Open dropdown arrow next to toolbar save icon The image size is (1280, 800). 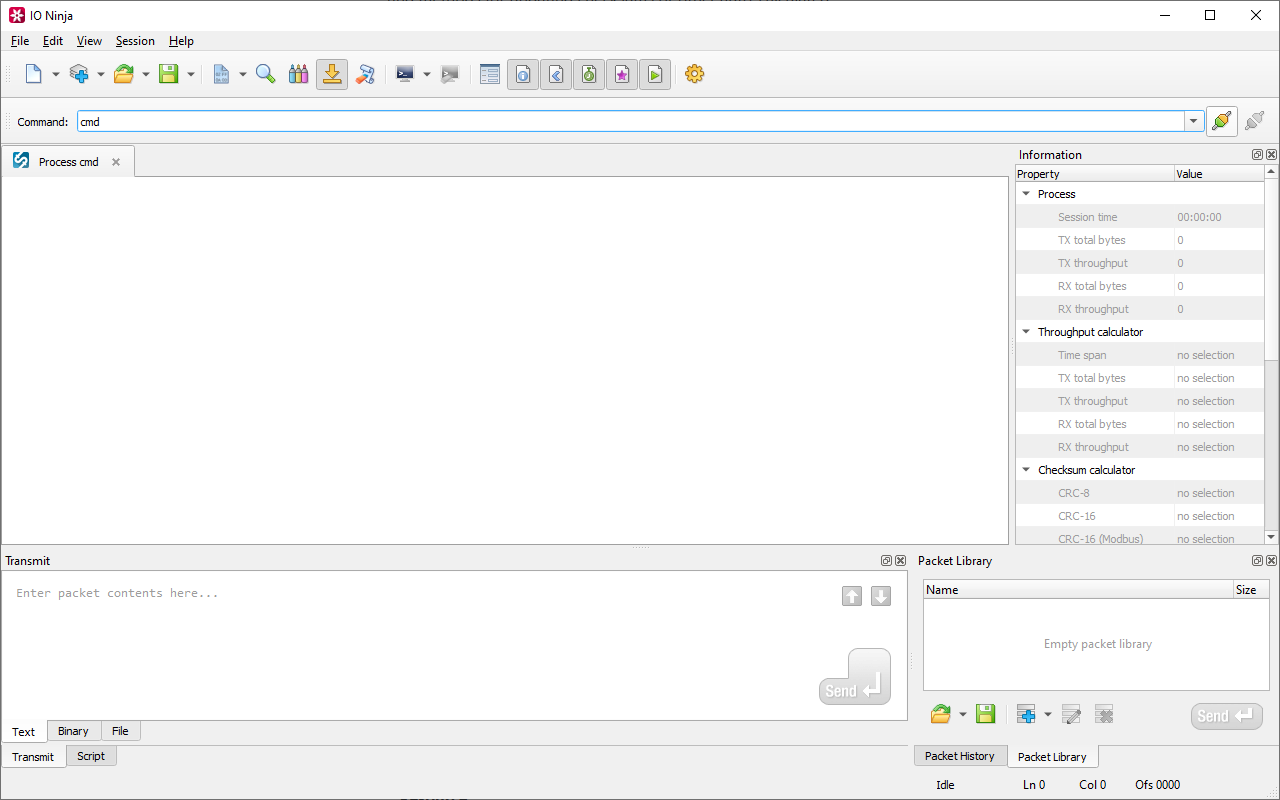(x=190, y=74)
